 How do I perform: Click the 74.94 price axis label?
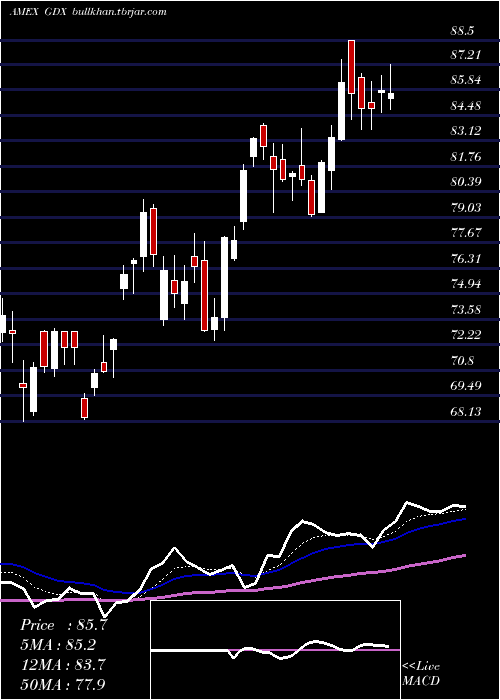(466, 283)
